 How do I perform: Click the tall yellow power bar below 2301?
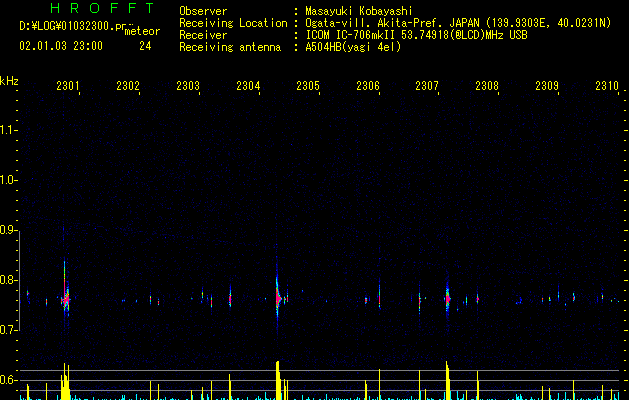tap(65, 381)
